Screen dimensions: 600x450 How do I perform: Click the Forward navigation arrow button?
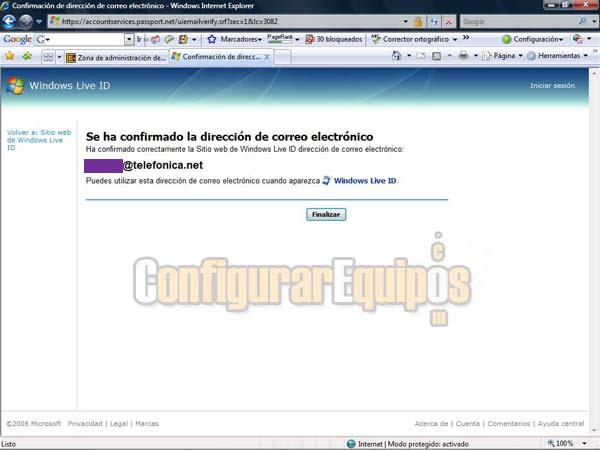[x=26, y=21]
